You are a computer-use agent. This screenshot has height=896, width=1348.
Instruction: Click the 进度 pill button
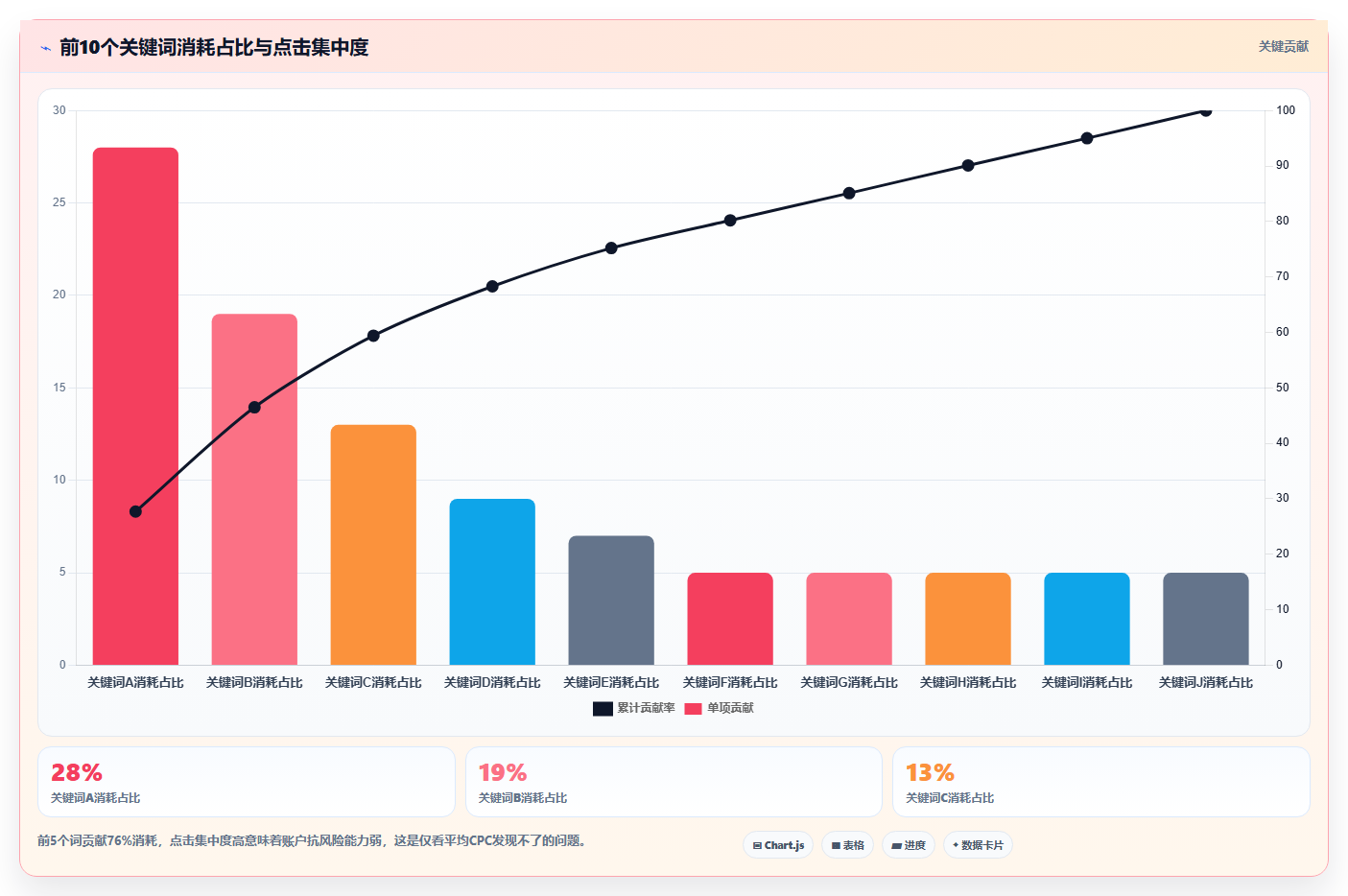click(909, 845)
